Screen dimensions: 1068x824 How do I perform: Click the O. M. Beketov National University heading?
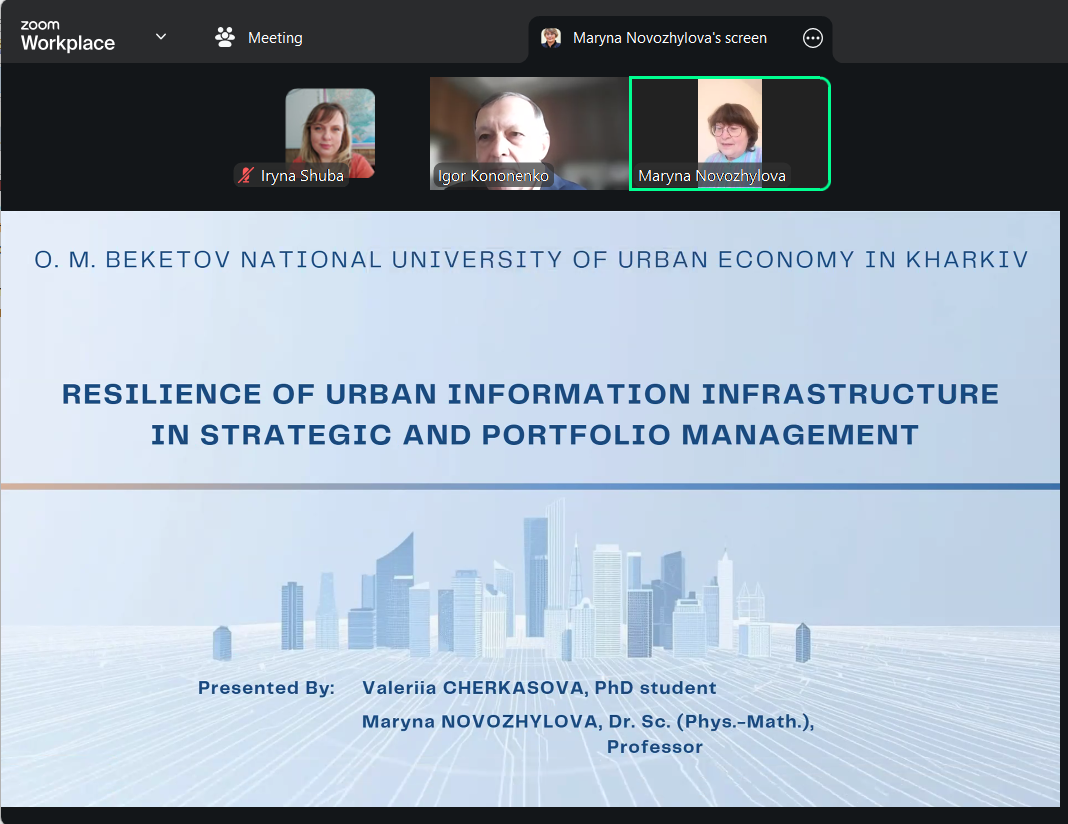(531, 260)
